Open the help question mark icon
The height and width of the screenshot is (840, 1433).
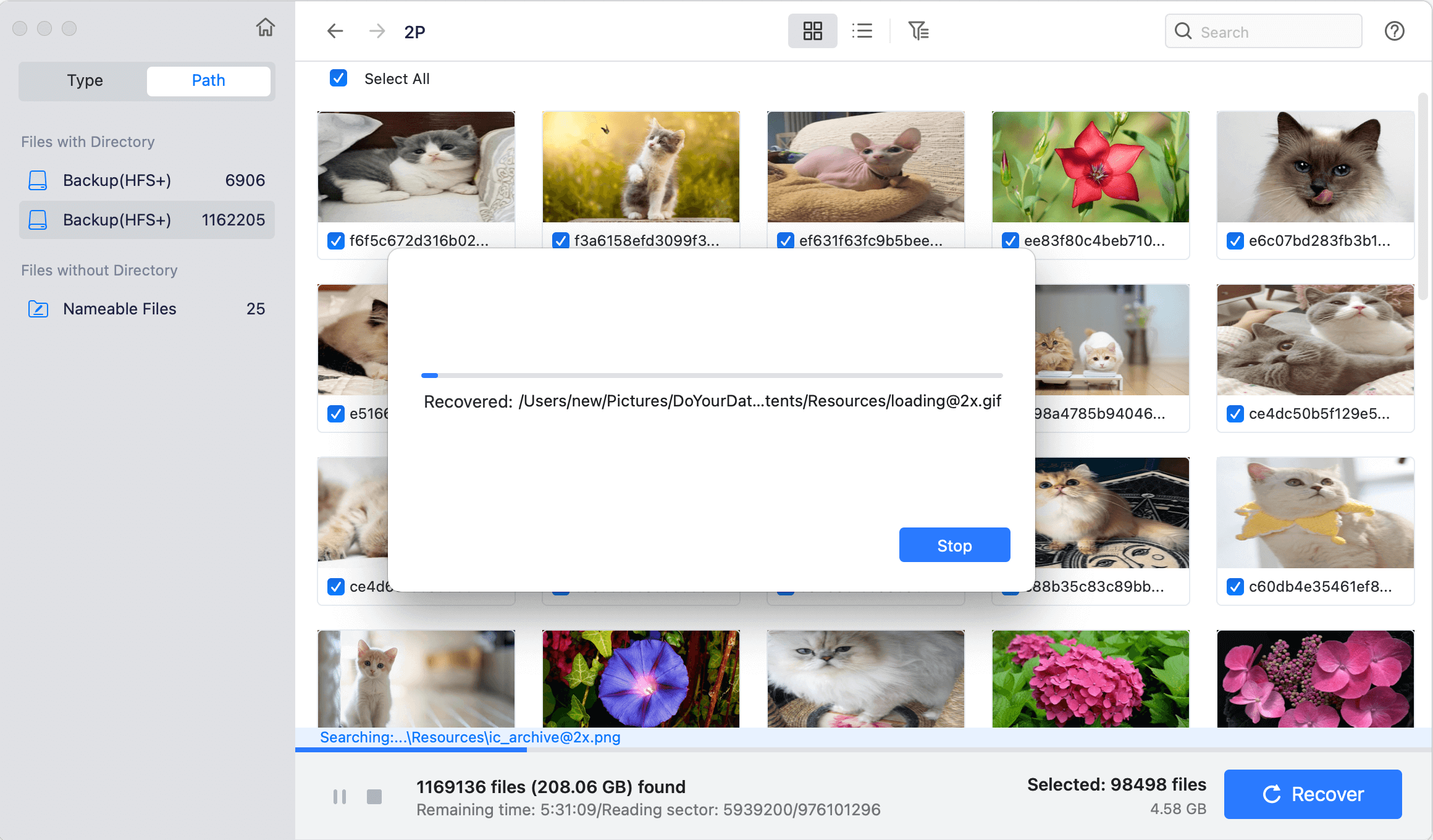[x=1394, y=31]
